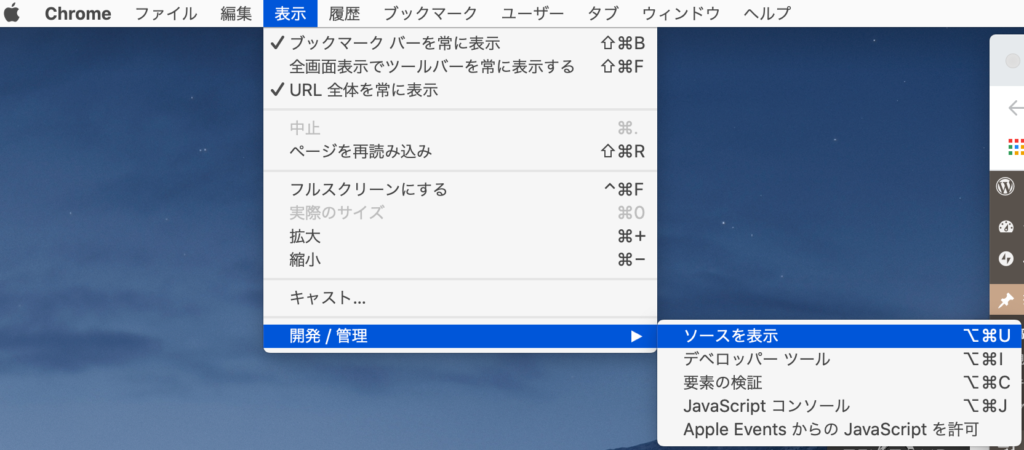Open the Apple menu

tap(12, 13)
